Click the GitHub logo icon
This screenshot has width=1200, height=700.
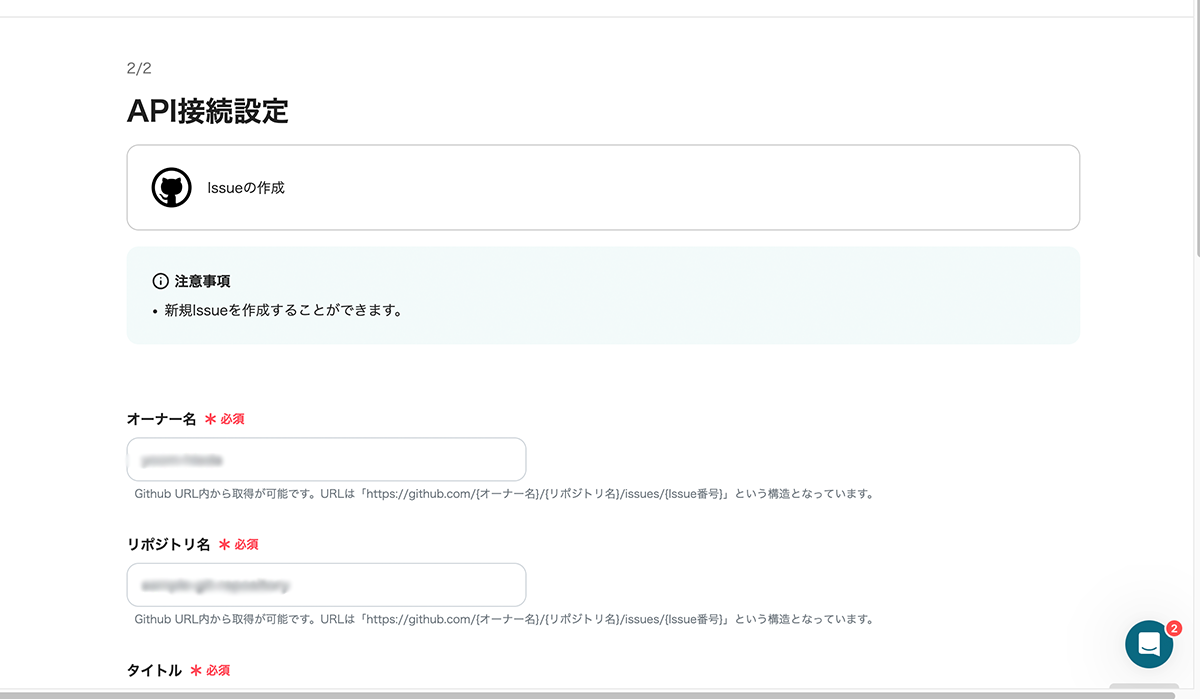click(x=171, y=187)
